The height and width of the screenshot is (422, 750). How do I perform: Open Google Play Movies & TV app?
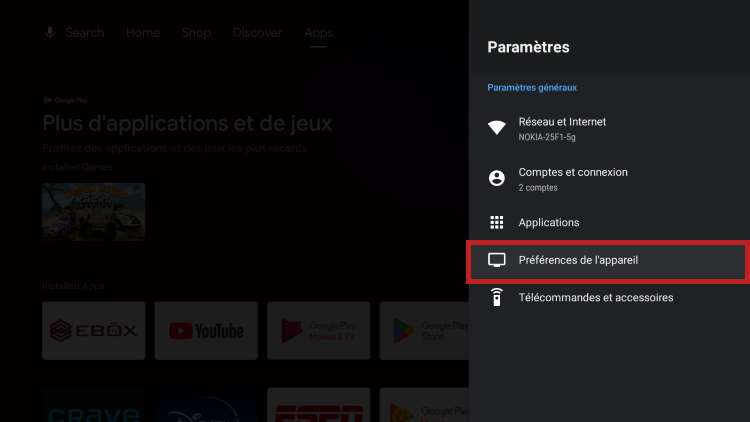click(x=318, y=330)
